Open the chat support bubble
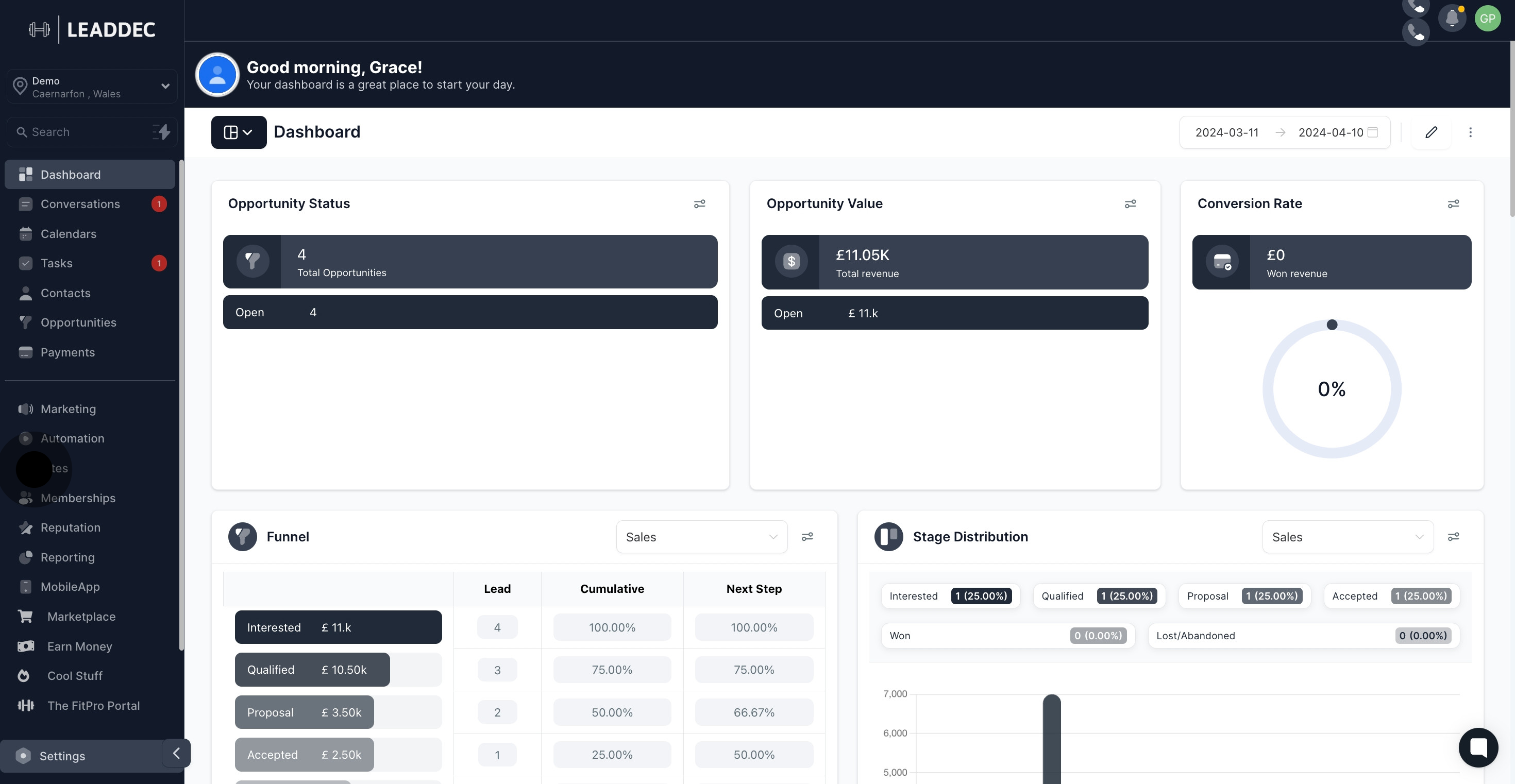 (x=1478, y=747)
